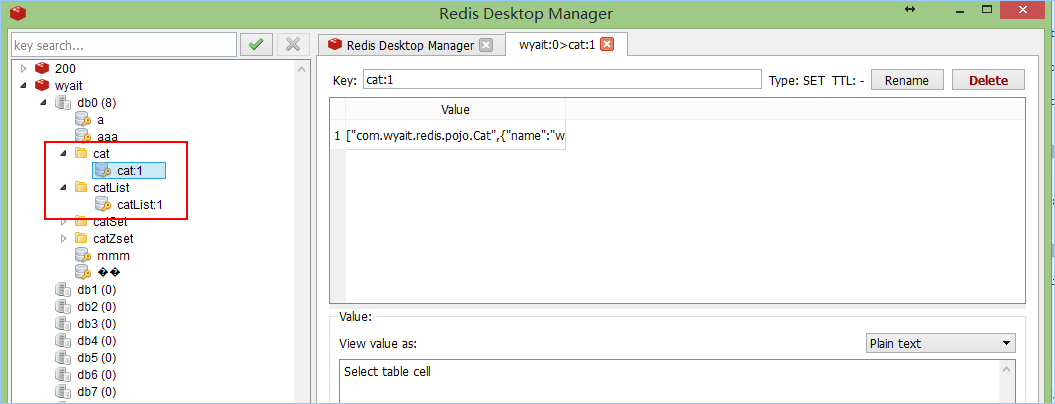Image resolution: width=1055 pixels, height=404 pixels.
Task: Click the gray X clear search icon
Action: pos(293,45)
